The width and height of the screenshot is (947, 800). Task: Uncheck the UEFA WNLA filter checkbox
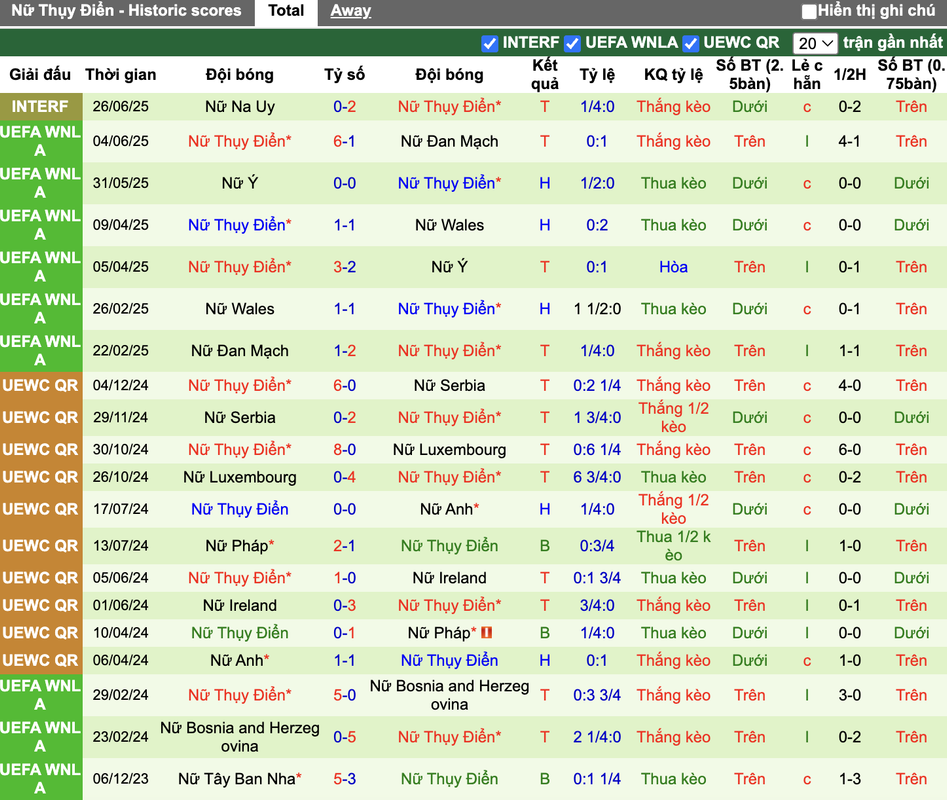(x=572, y=43)
